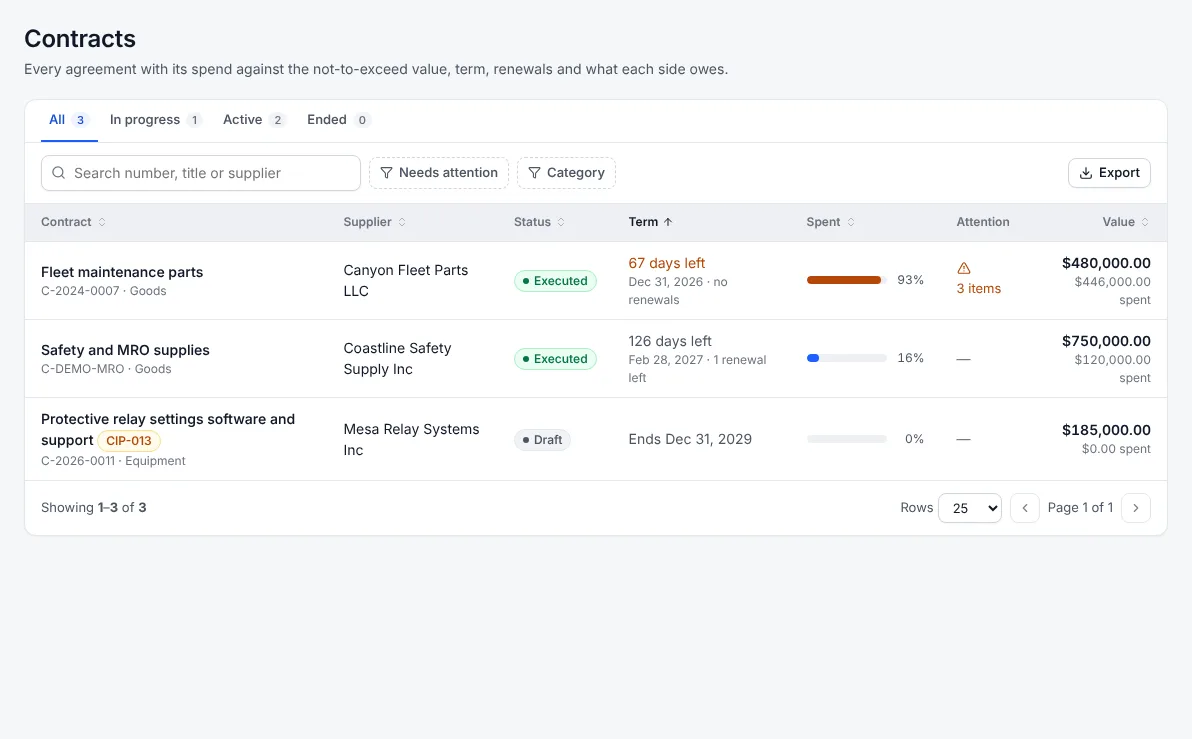This screenshot has width=1192, height=739.
Task: Click Ends Dec 31, 2029 term
Action: coord(690,439)
